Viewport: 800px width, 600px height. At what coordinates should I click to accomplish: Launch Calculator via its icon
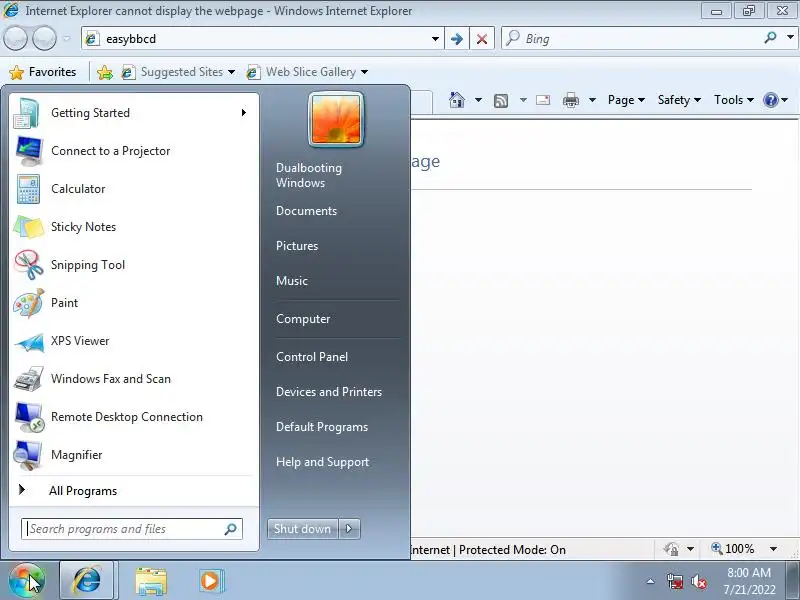(29, 189)
